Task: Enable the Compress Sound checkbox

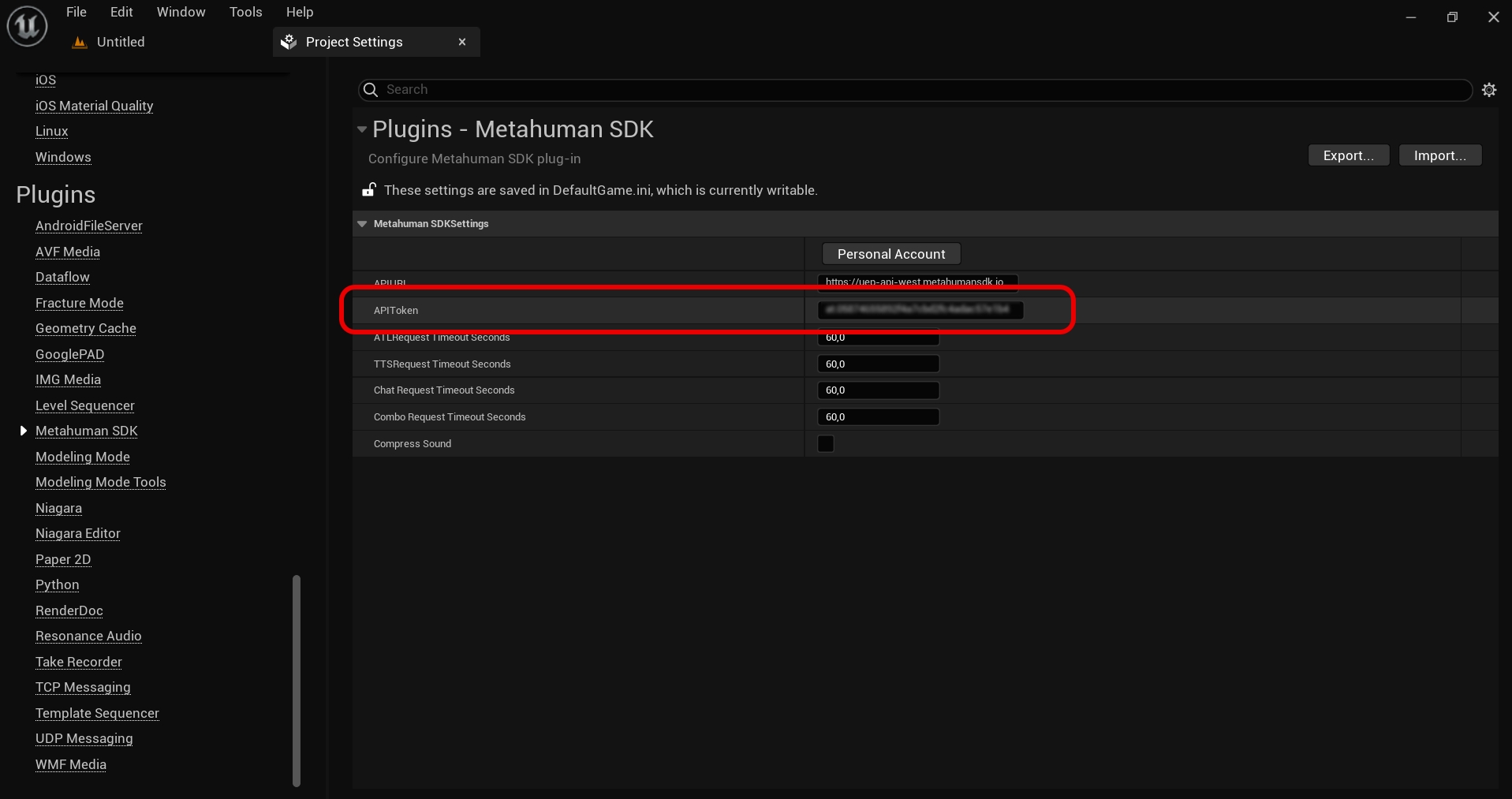Action: point(826,443)
